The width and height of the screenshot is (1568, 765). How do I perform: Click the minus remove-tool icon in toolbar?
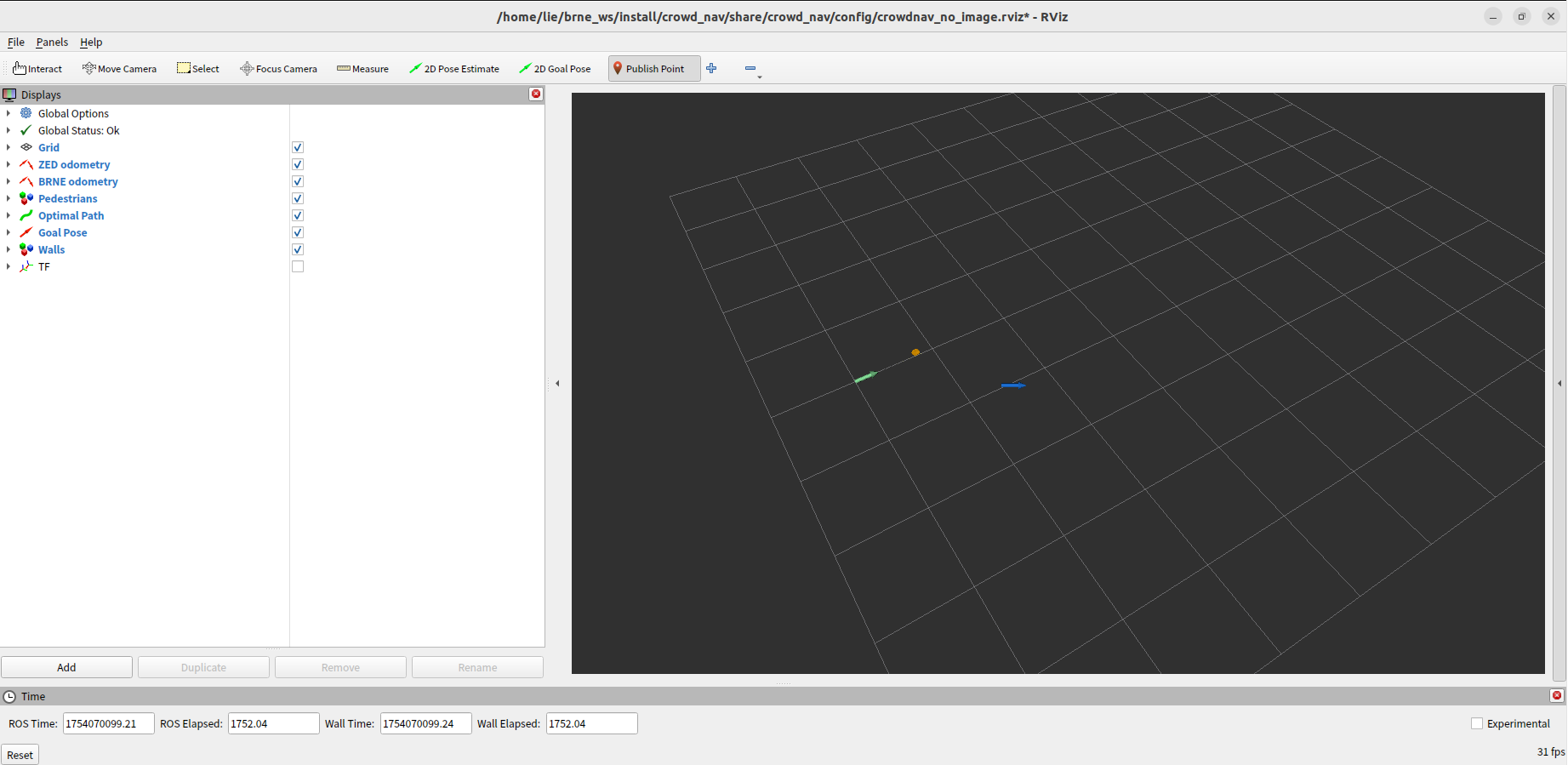click(x=750, y=68)
